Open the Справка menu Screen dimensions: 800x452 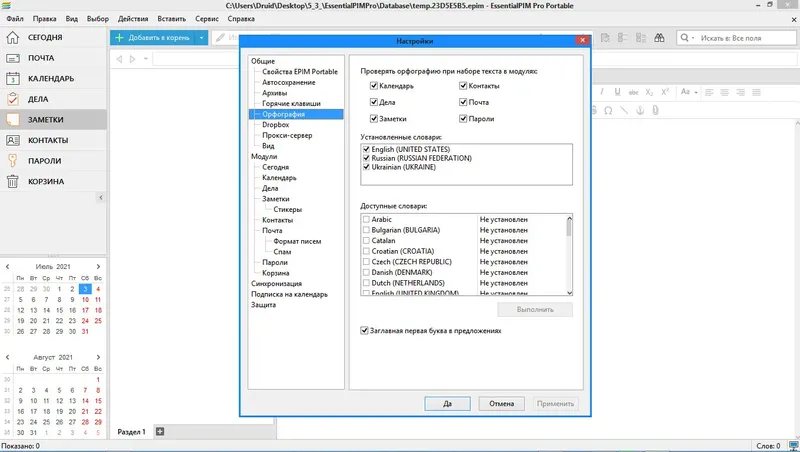241,19
